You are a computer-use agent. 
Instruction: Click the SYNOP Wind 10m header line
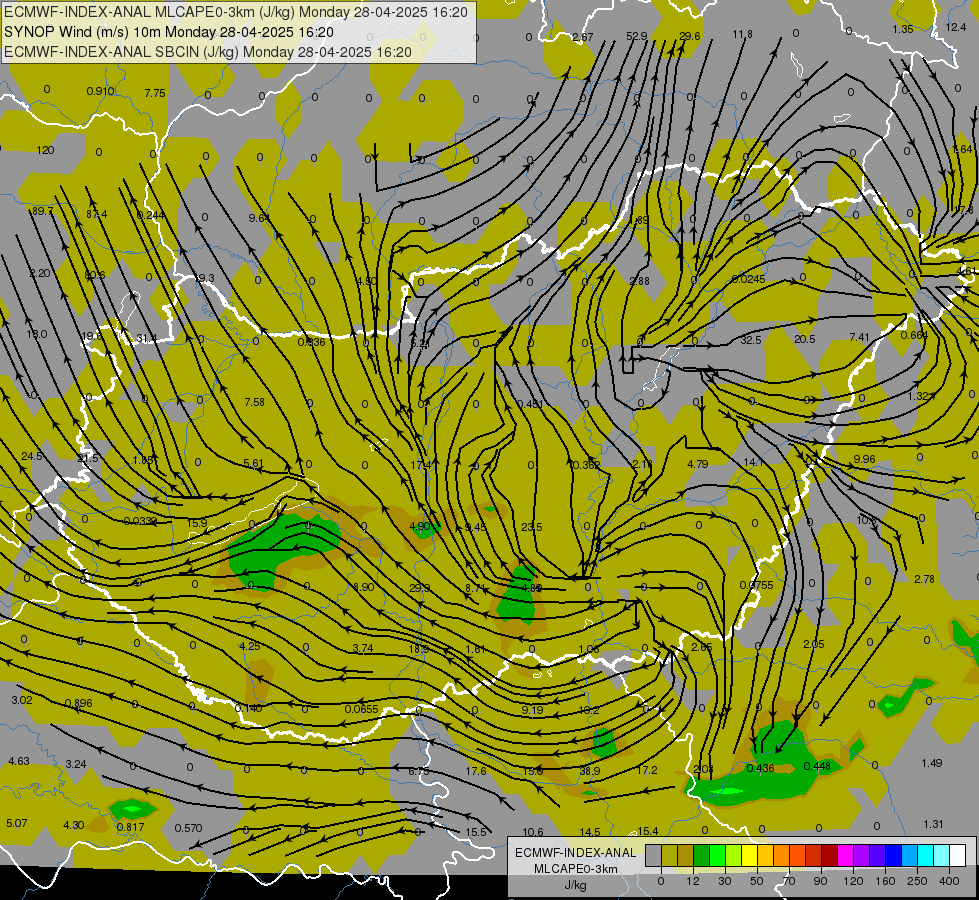pyautogui.click(x=169, y=32)
